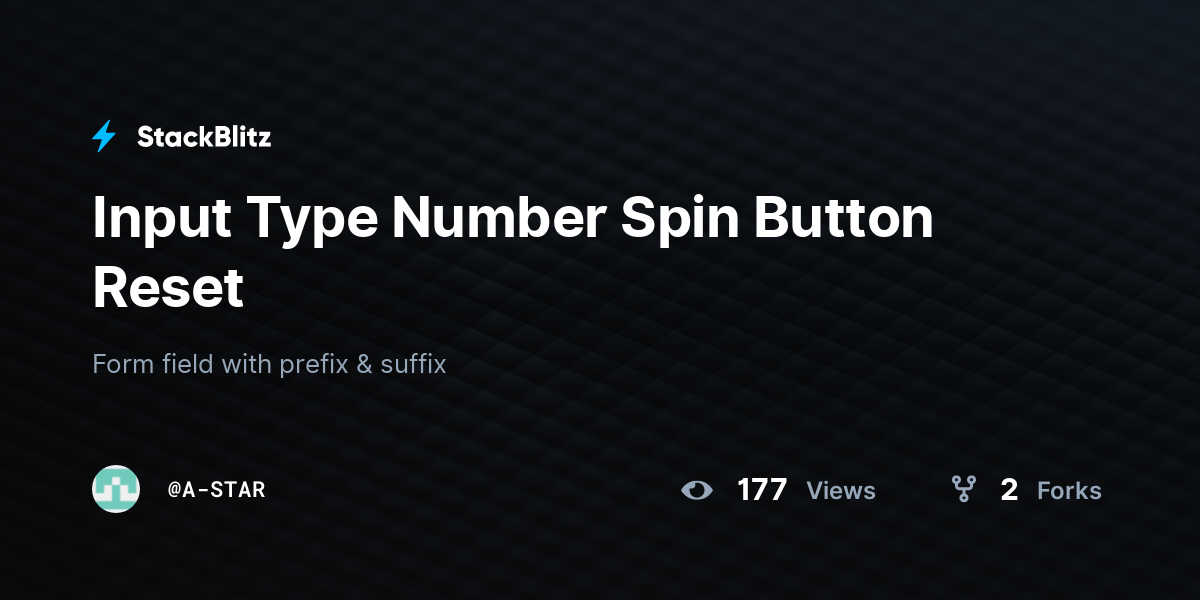The image size is (1200, 600).
Task: Click the Forks label
Action: coord(1069,491)
